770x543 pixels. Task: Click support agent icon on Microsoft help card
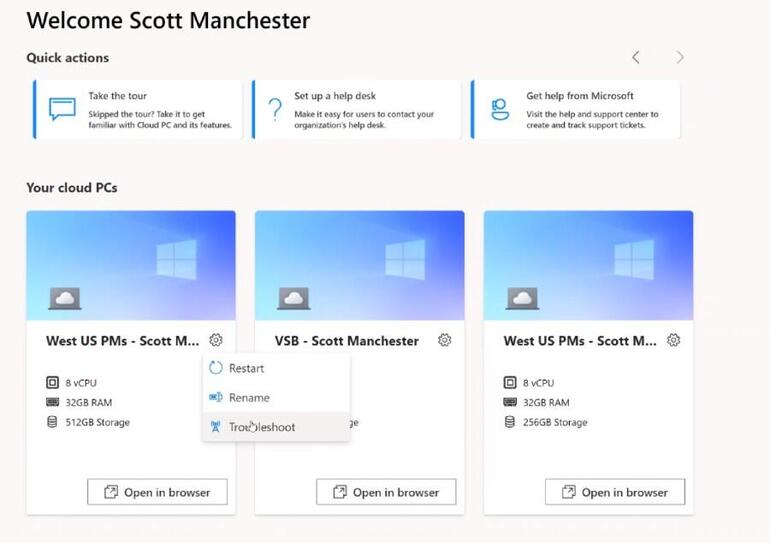click(500, 109)
